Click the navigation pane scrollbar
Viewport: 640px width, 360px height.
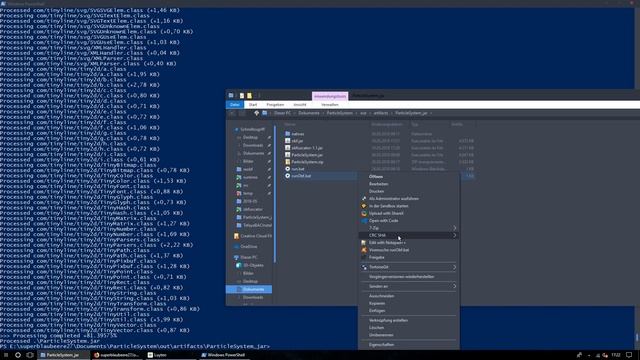point(275,194)
